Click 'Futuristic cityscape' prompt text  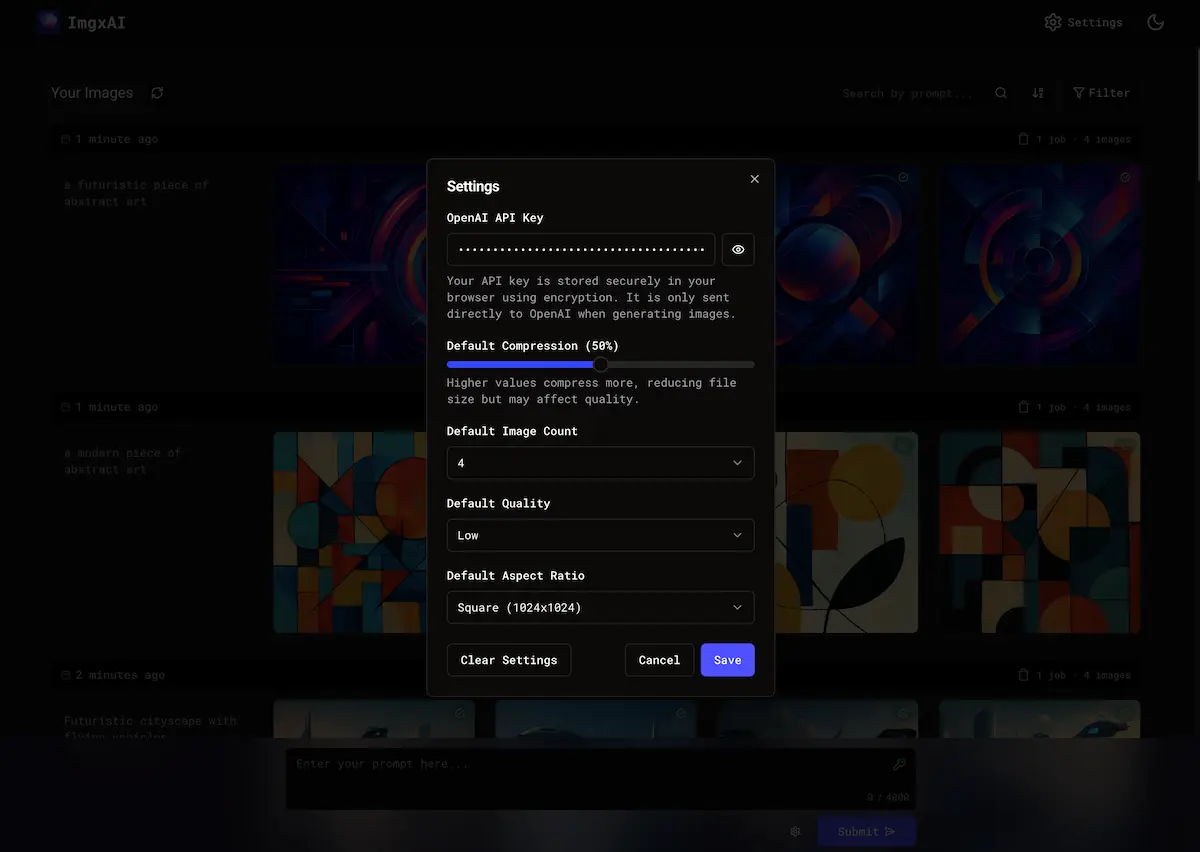coord(150,728)
